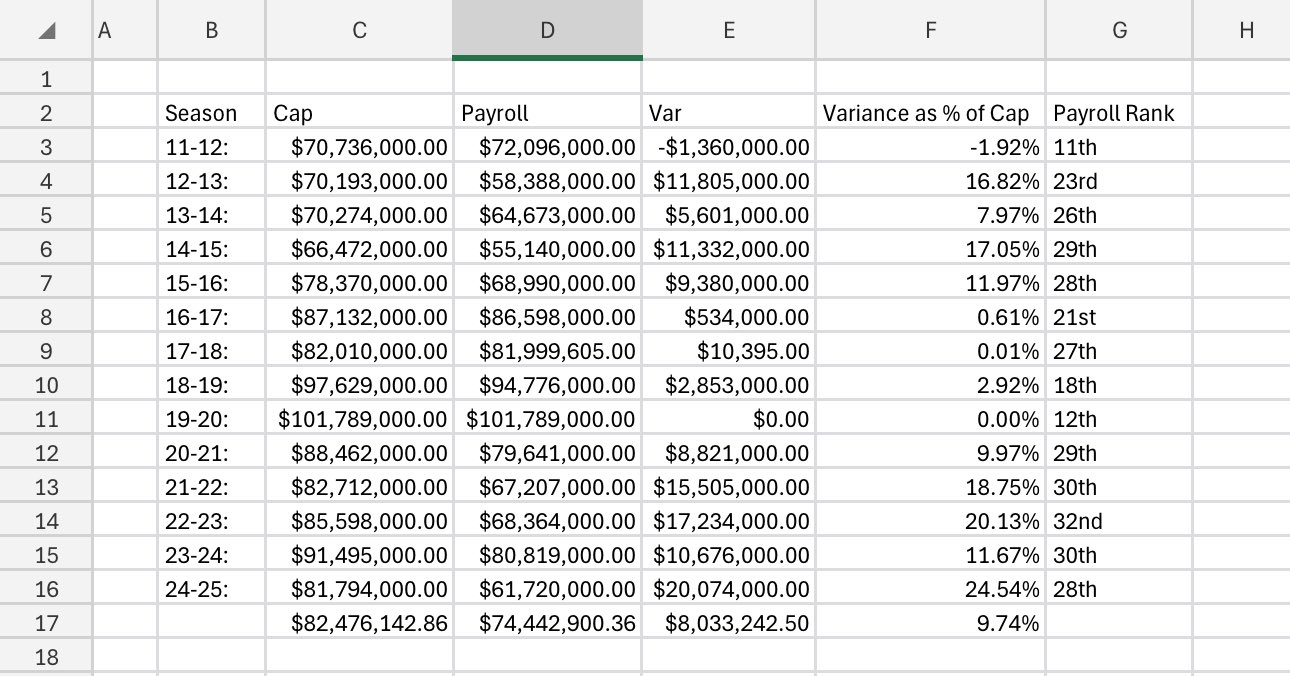Select the highlighted column D header
The image size is (1290, 676).
(x=547, y=30)
